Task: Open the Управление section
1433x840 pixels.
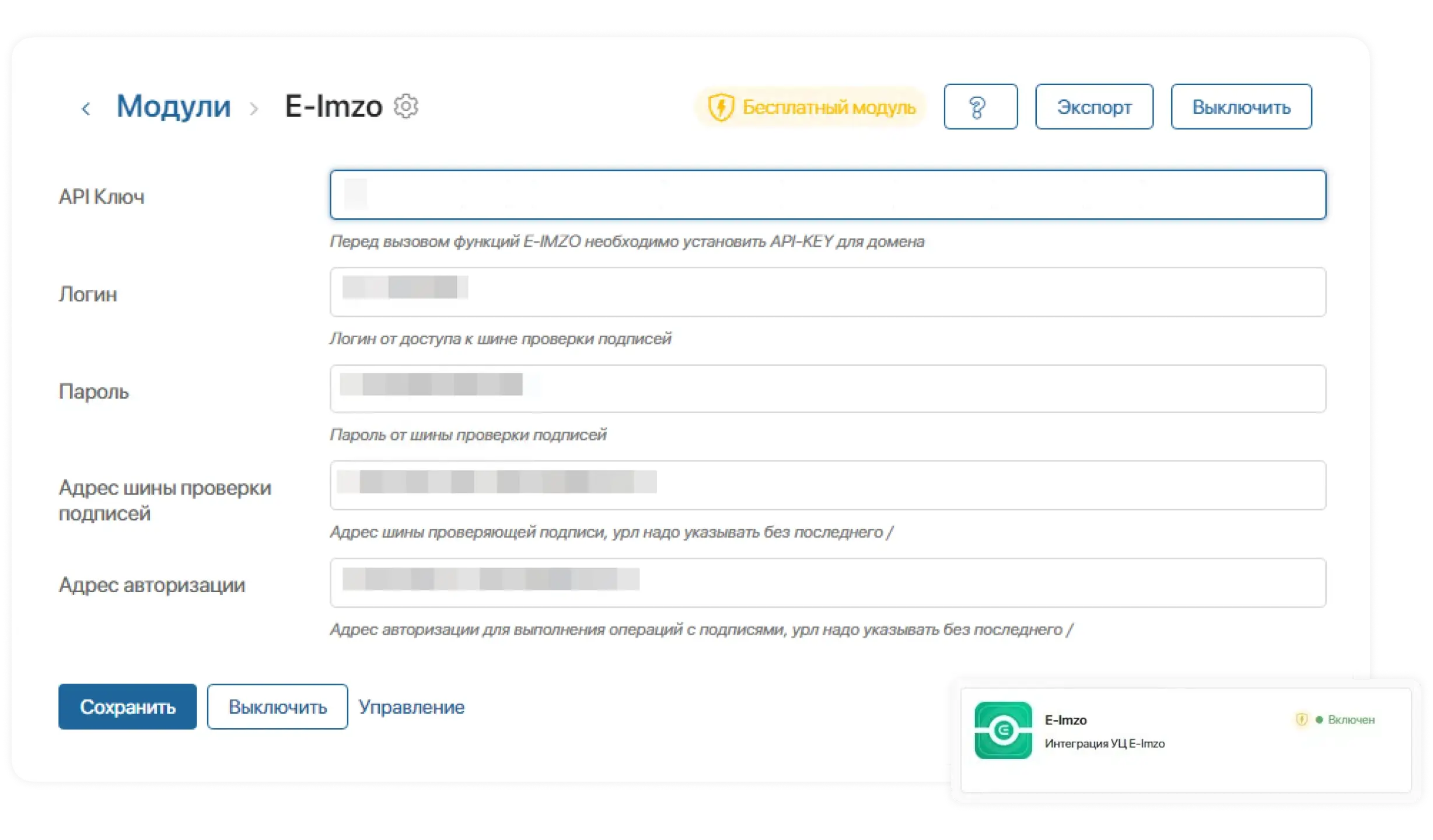Action: click(x=412, y=707)
